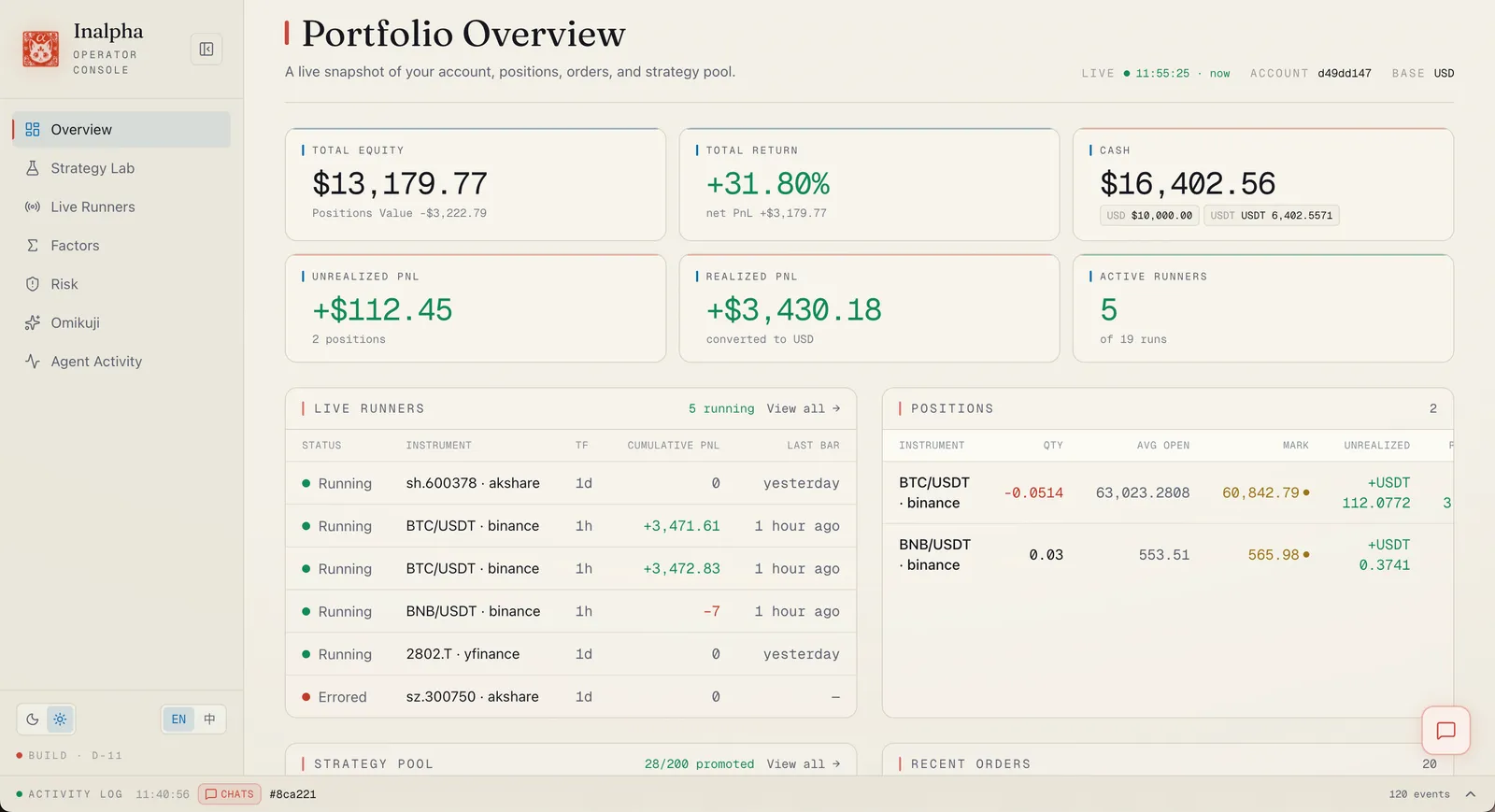
Task: Click the Agent Activity pulse icon
Action: pyautogui.click(x=33, y=362)
